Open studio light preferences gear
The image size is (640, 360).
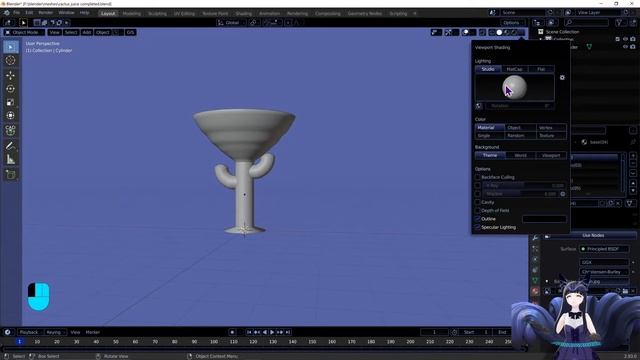[562, 78]
